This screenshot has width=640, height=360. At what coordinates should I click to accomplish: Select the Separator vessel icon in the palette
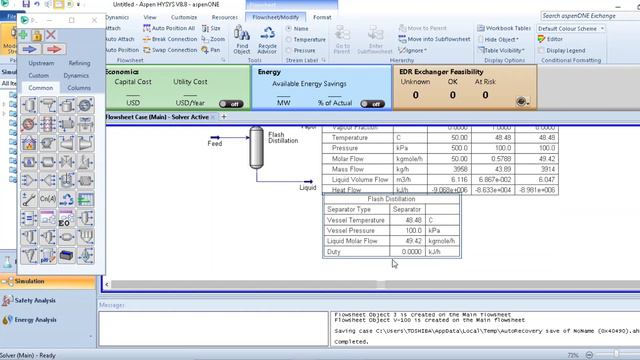[x=29, y=105]
